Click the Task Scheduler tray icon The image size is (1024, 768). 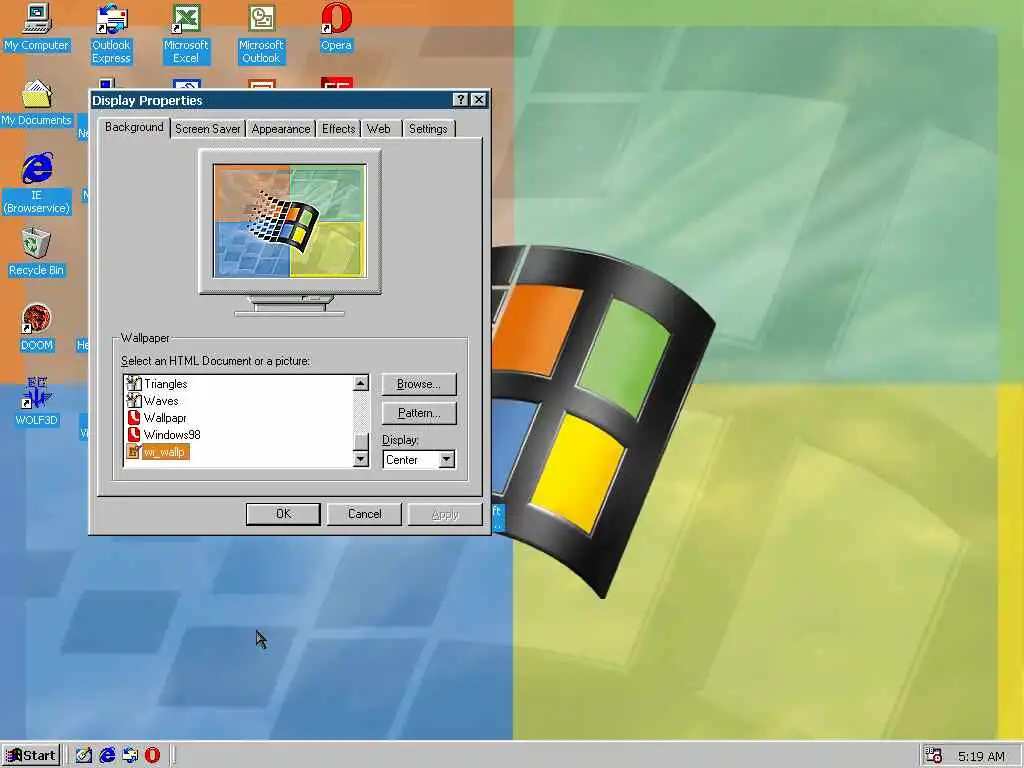[934, 756]
